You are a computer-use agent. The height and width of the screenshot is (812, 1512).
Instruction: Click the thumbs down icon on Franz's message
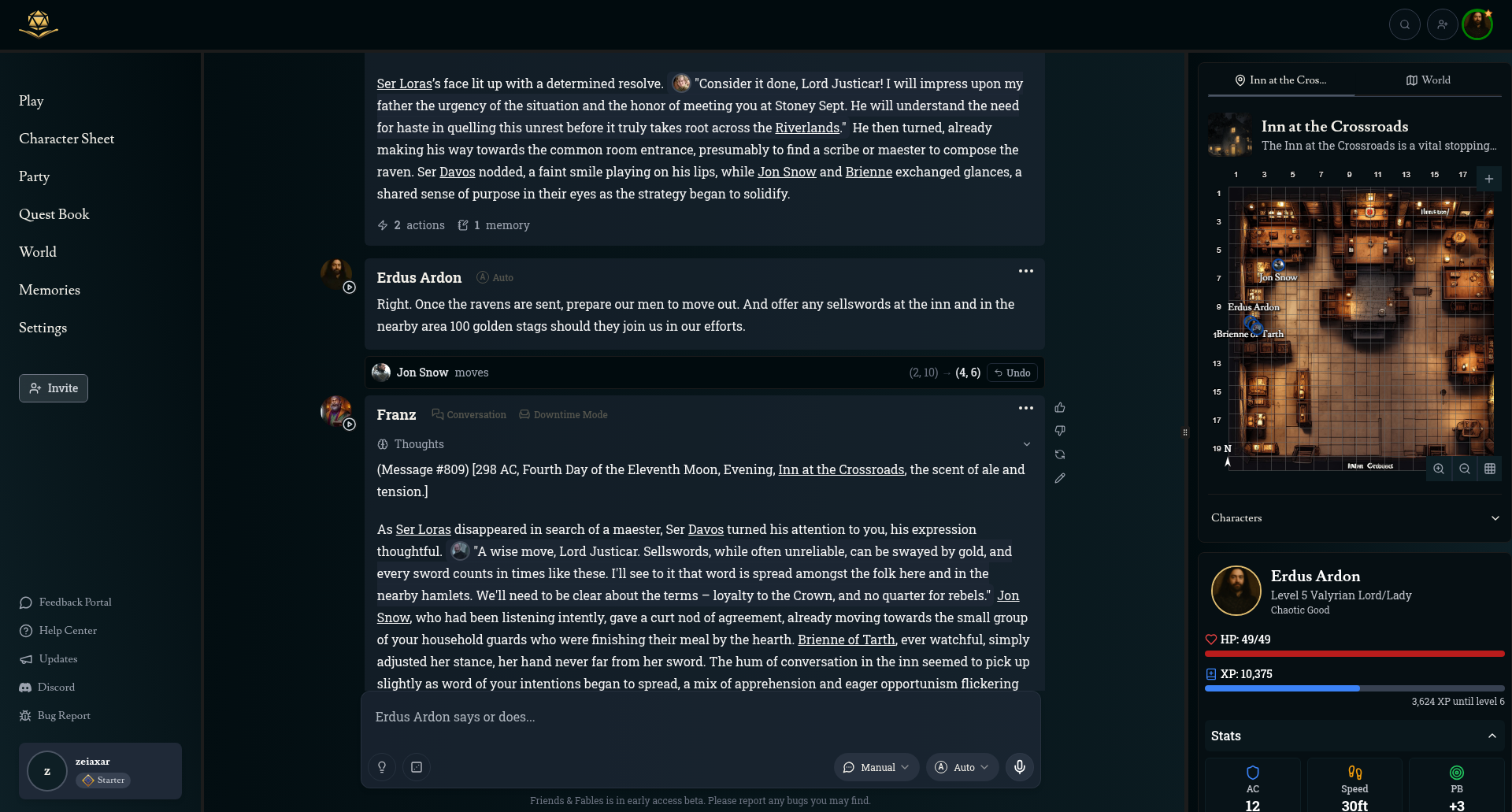pyautogui.click(x=1060, y=431)
